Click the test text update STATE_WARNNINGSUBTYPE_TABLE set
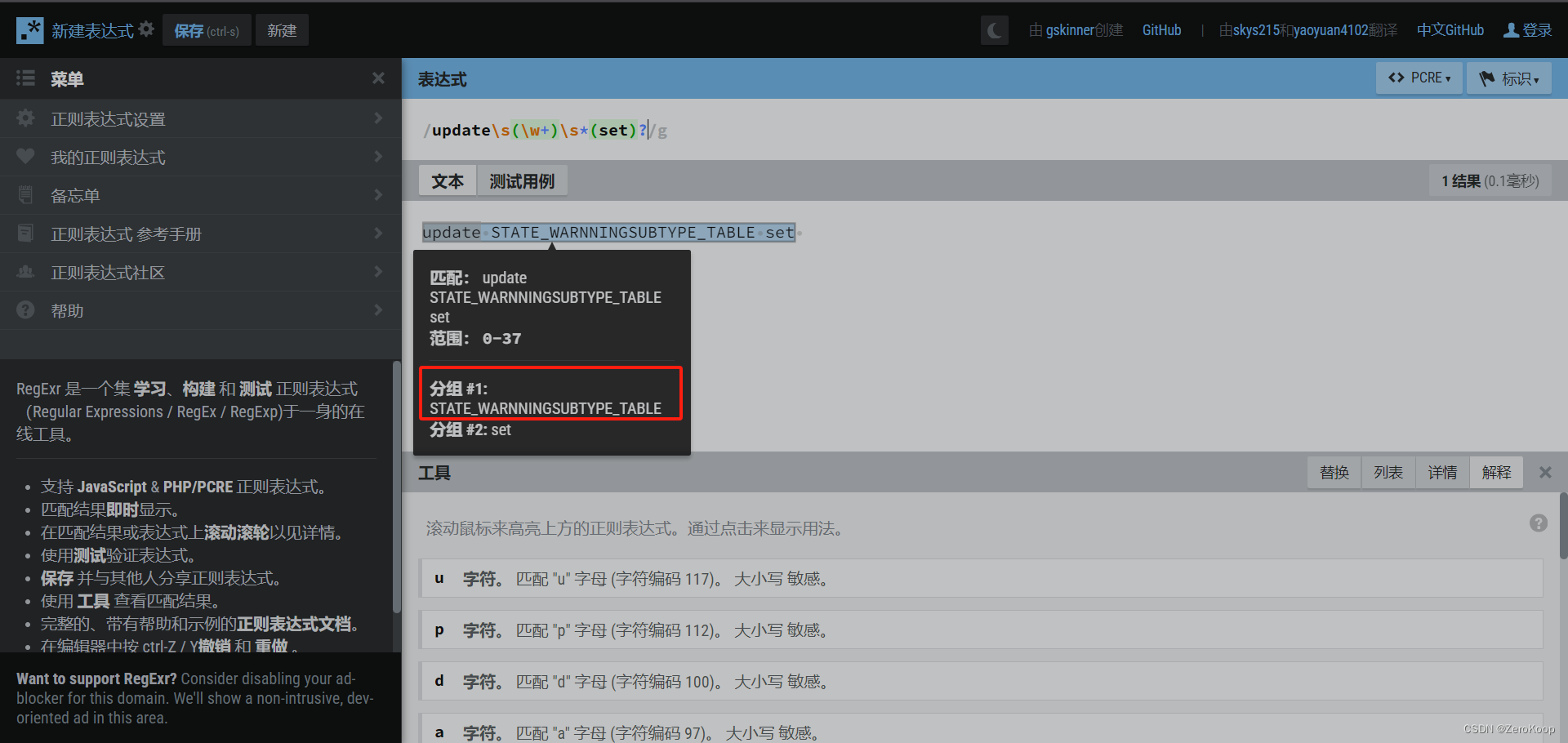The width and height of the screenshot is (1568, 743). coord(608,233)
